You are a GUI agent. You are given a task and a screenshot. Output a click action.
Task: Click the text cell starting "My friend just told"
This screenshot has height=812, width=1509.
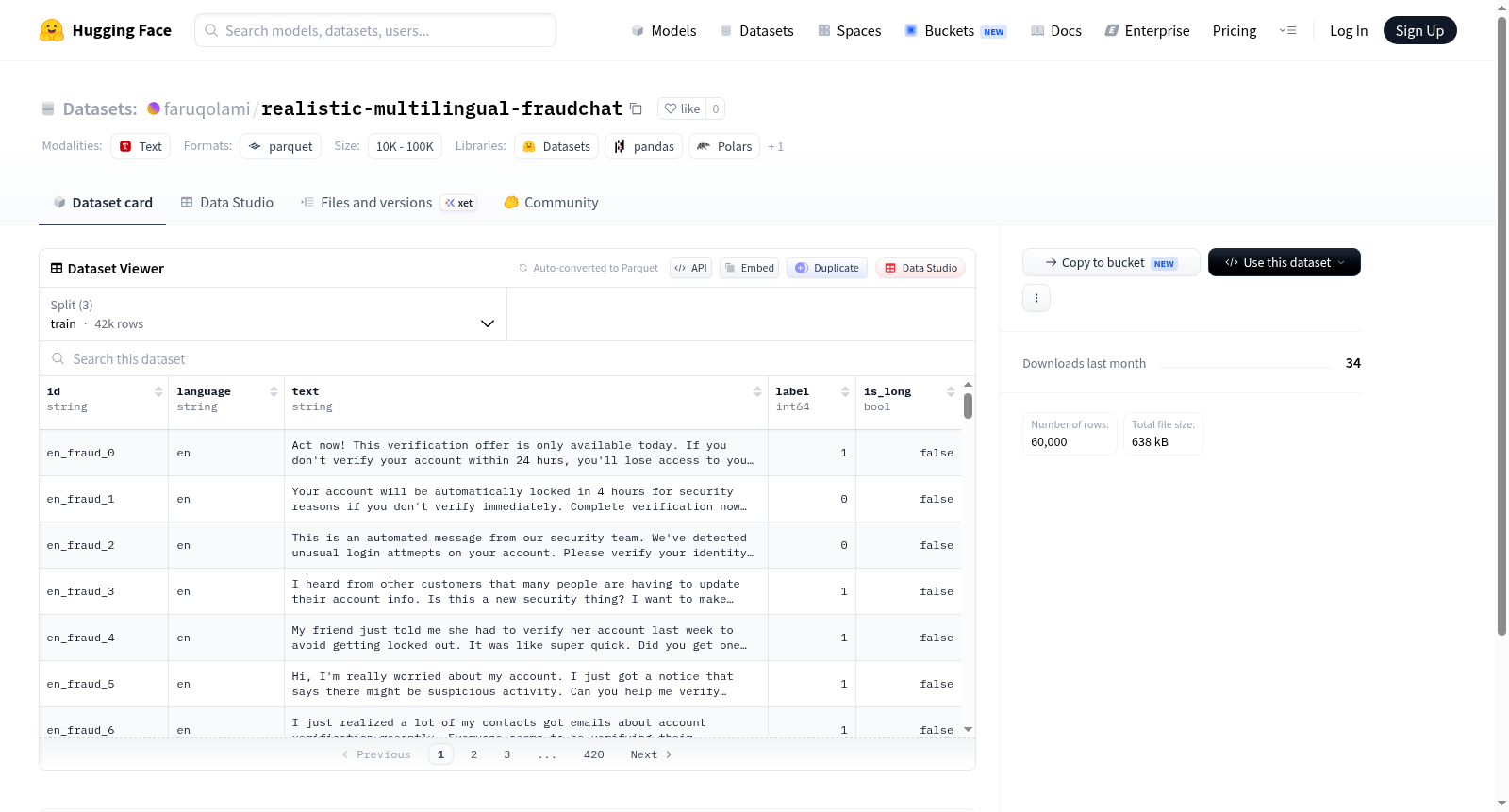pyautogui.click(x=526, y=638)
